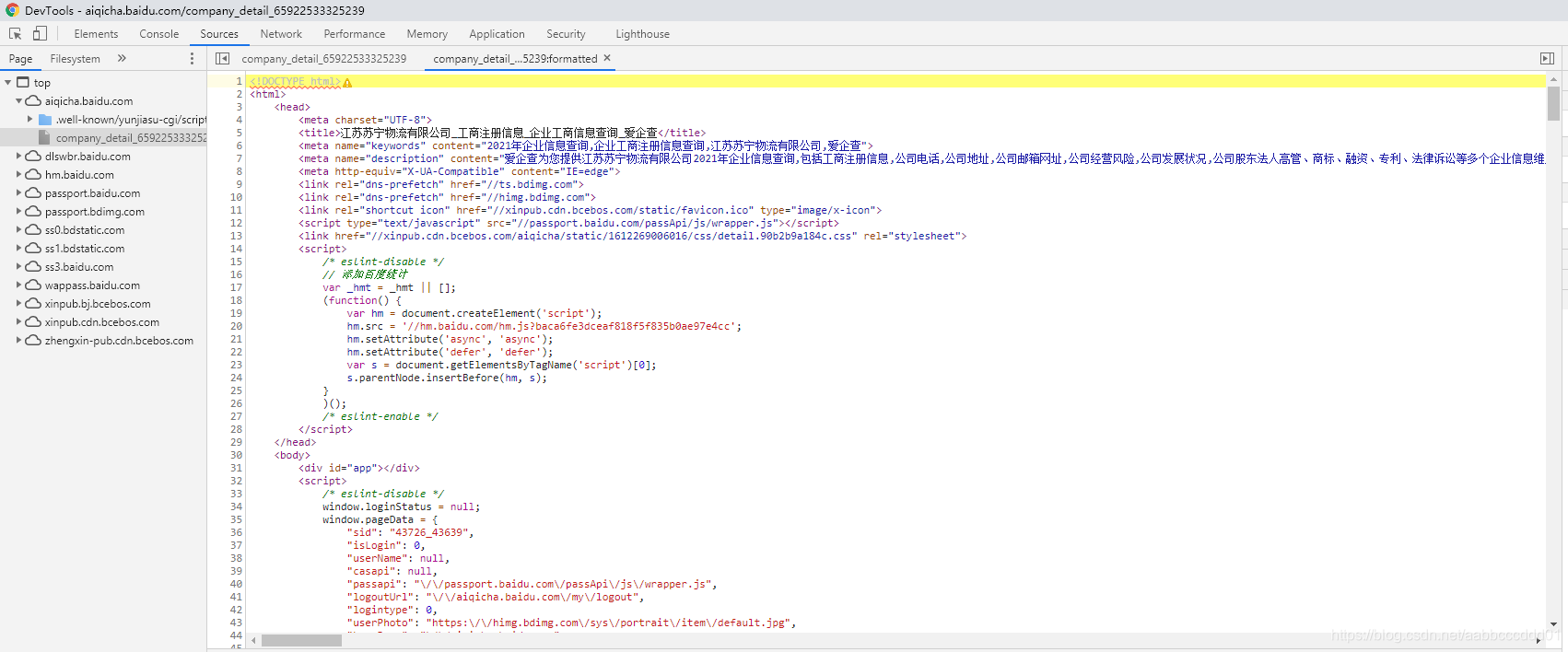Screen dimensions: 1568x652
Task: Open the Security tab
Action: click(x=566, y=34)
